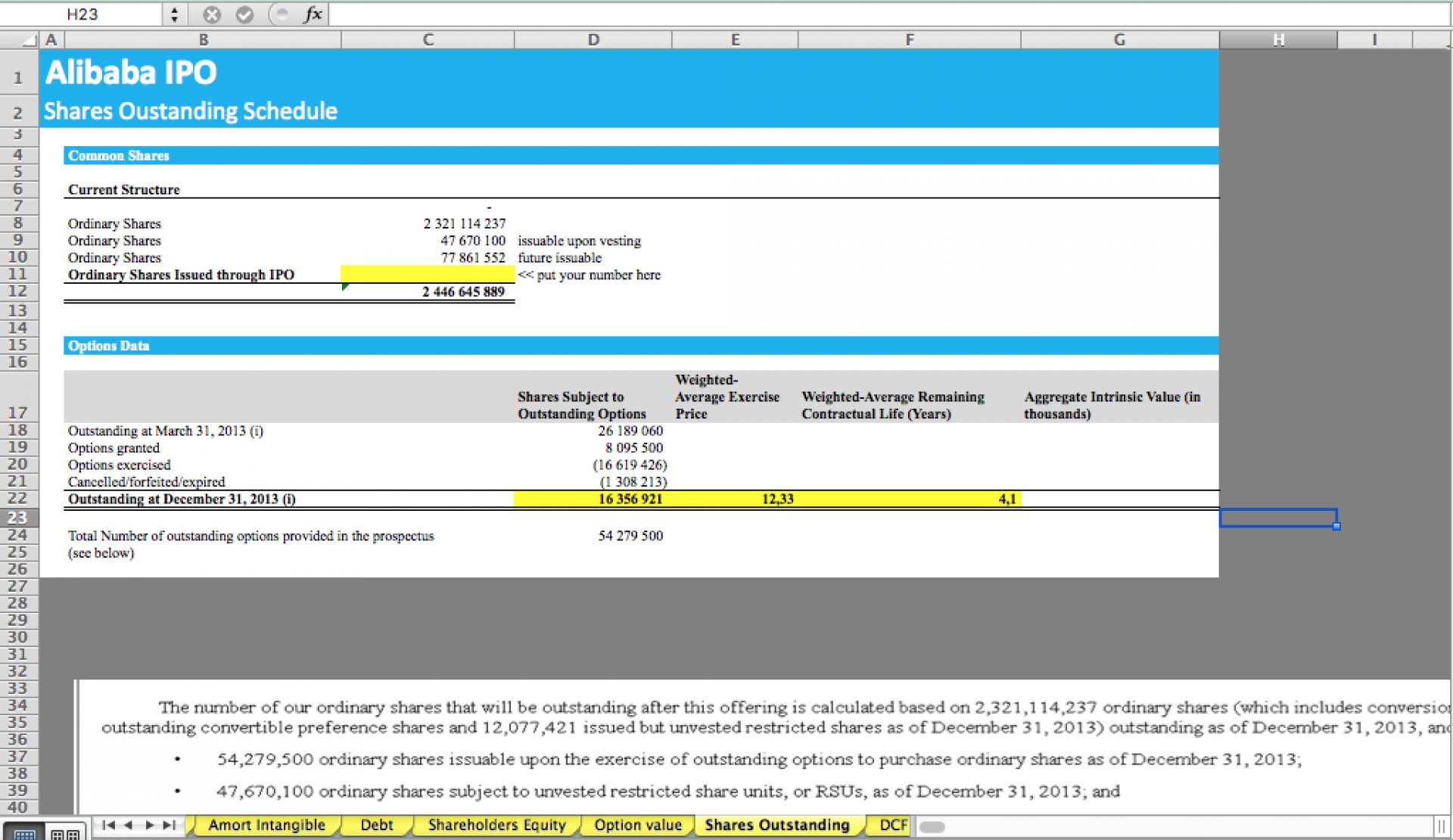Select row 1 header

[x=18, y=73]
